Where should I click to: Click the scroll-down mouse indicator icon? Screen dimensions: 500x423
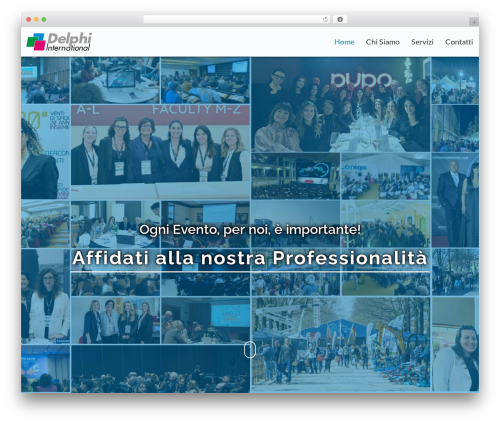pyautogui.click(x=250, y=349)
